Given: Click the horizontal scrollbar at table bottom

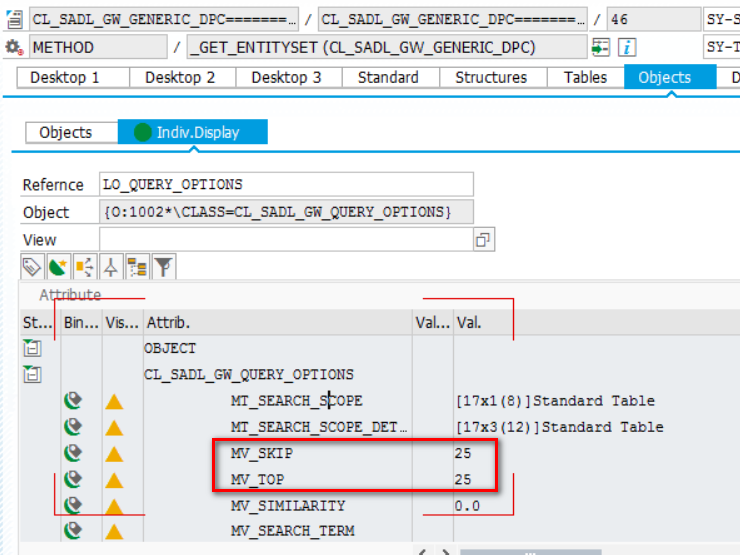Looking at the screenshot, I should (530, 552).
